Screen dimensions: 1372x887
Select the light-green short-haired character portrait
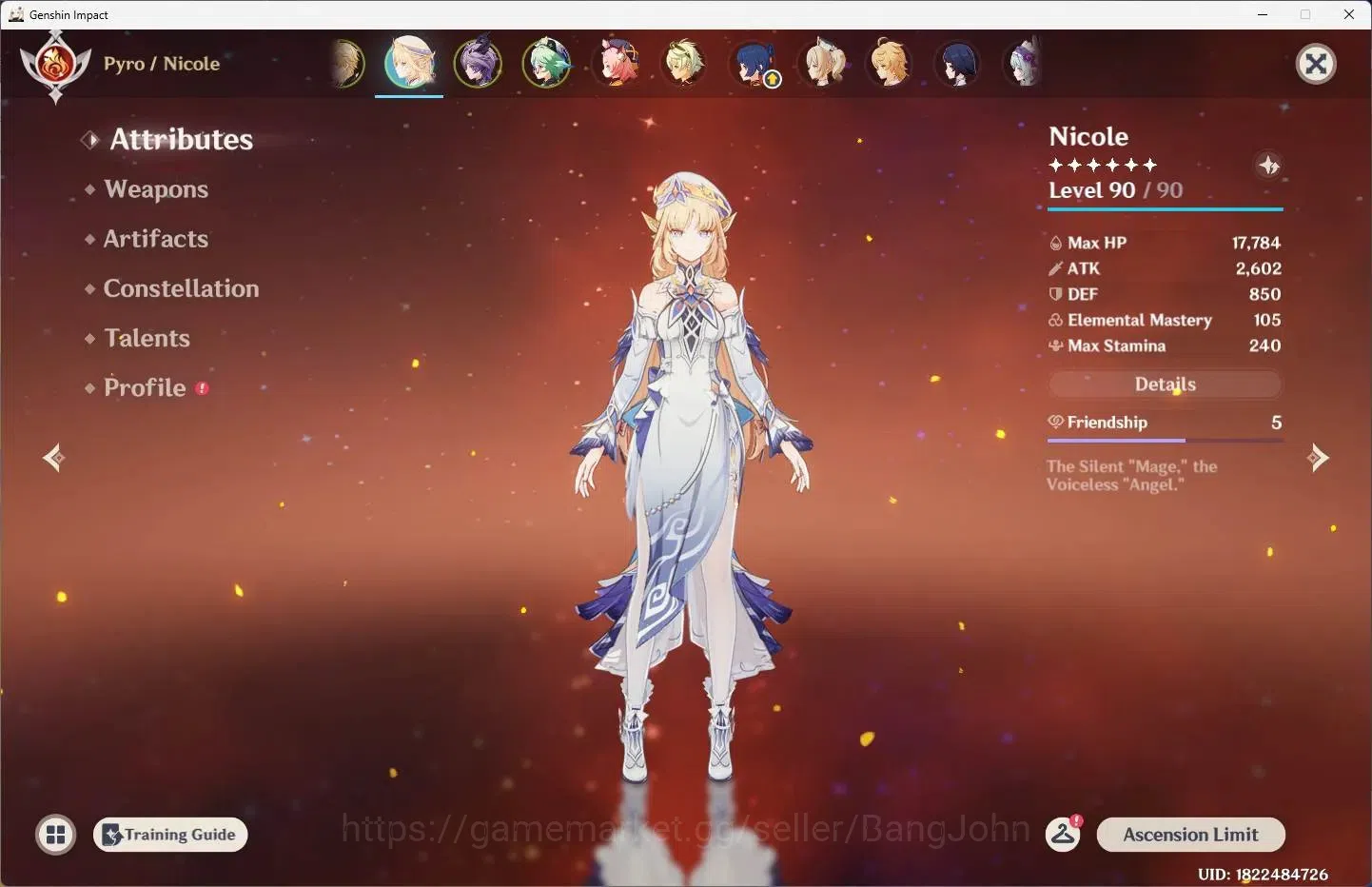[683, 64]
